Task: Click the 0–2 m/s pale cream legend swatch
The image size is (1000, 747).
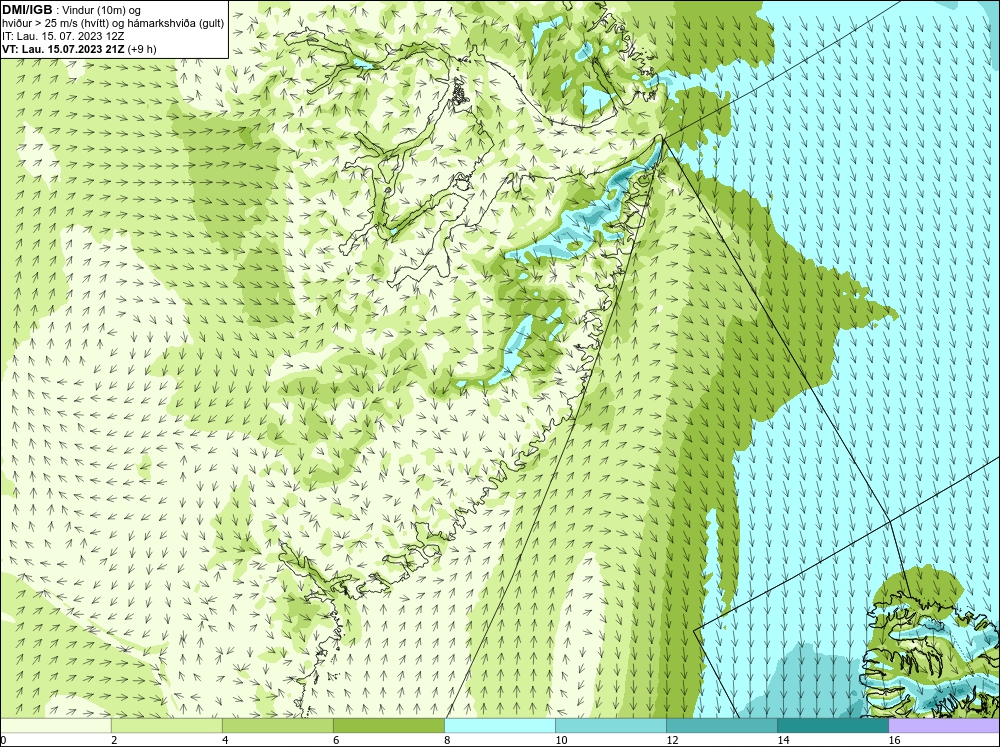Action: pyautogui.click(x=55, y=725)
